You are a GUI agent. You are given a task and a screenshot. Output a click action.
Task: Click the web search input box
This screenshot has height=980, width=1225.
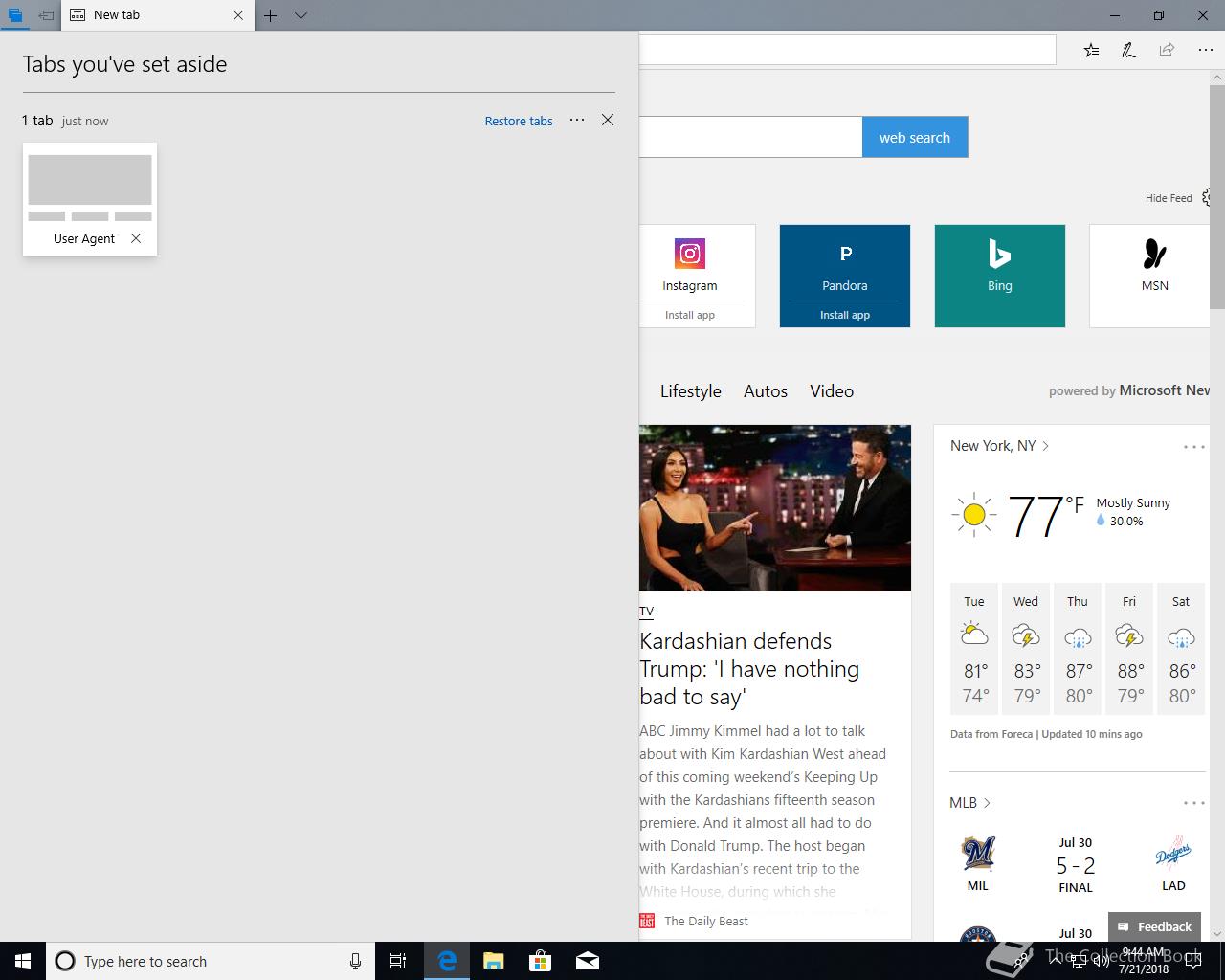click(x=750, y=137)
